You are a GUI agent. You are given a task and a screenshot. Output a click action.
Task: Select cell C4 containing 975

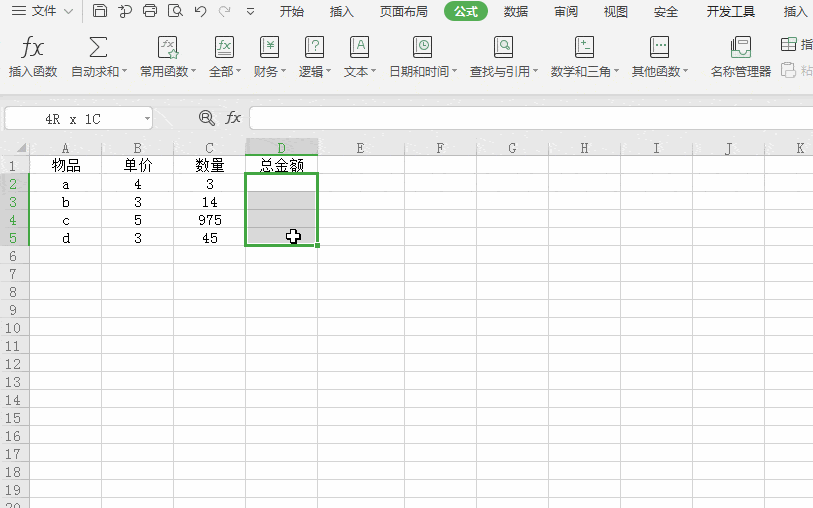tap(209, 220)
